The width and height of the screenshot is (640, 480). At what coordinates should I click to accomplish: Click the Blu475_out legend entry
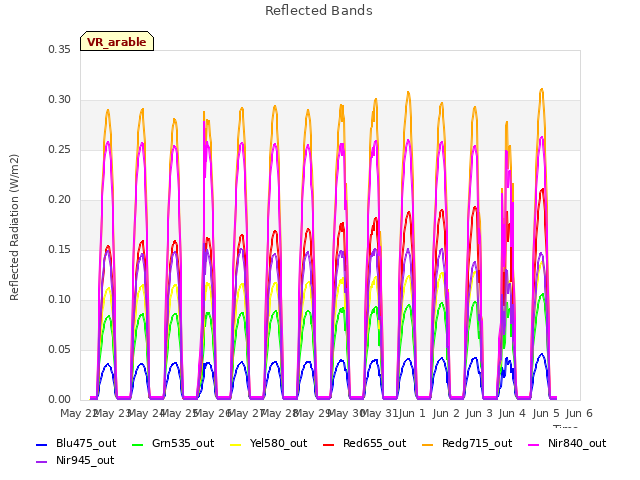click(76, 443)
